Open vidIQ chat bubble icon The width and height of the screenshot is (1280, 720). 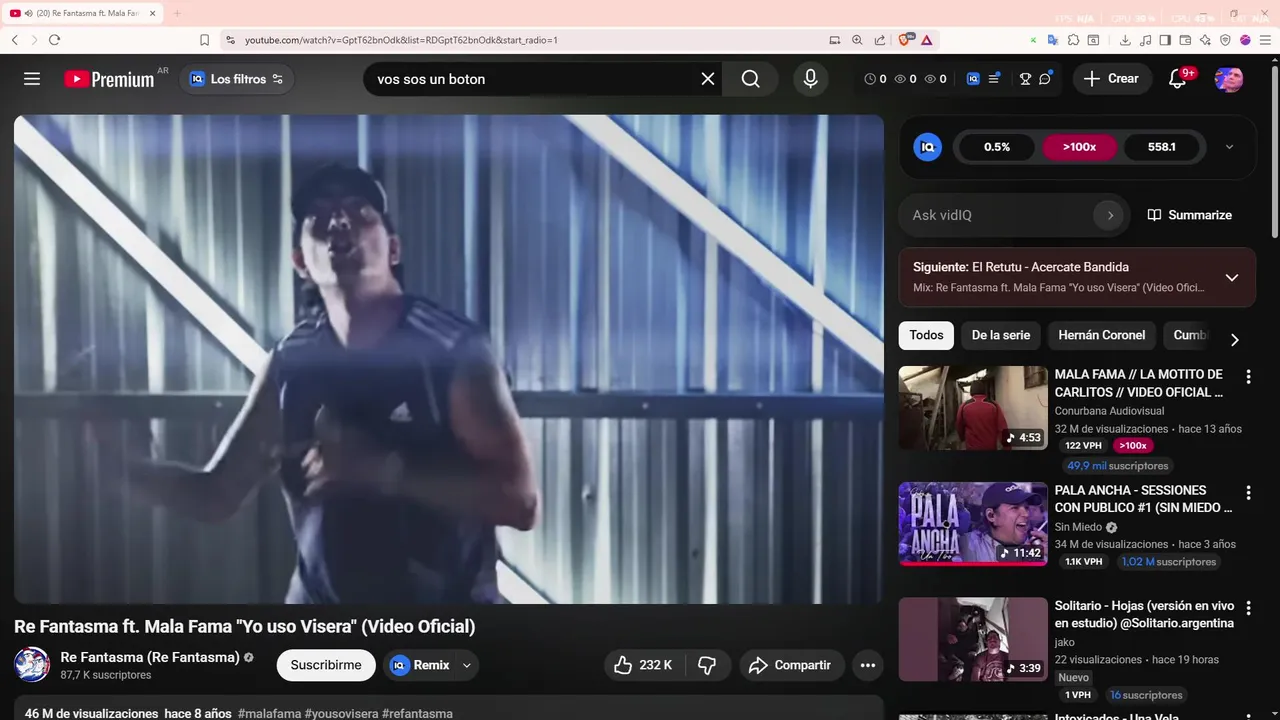point(1045,79)
